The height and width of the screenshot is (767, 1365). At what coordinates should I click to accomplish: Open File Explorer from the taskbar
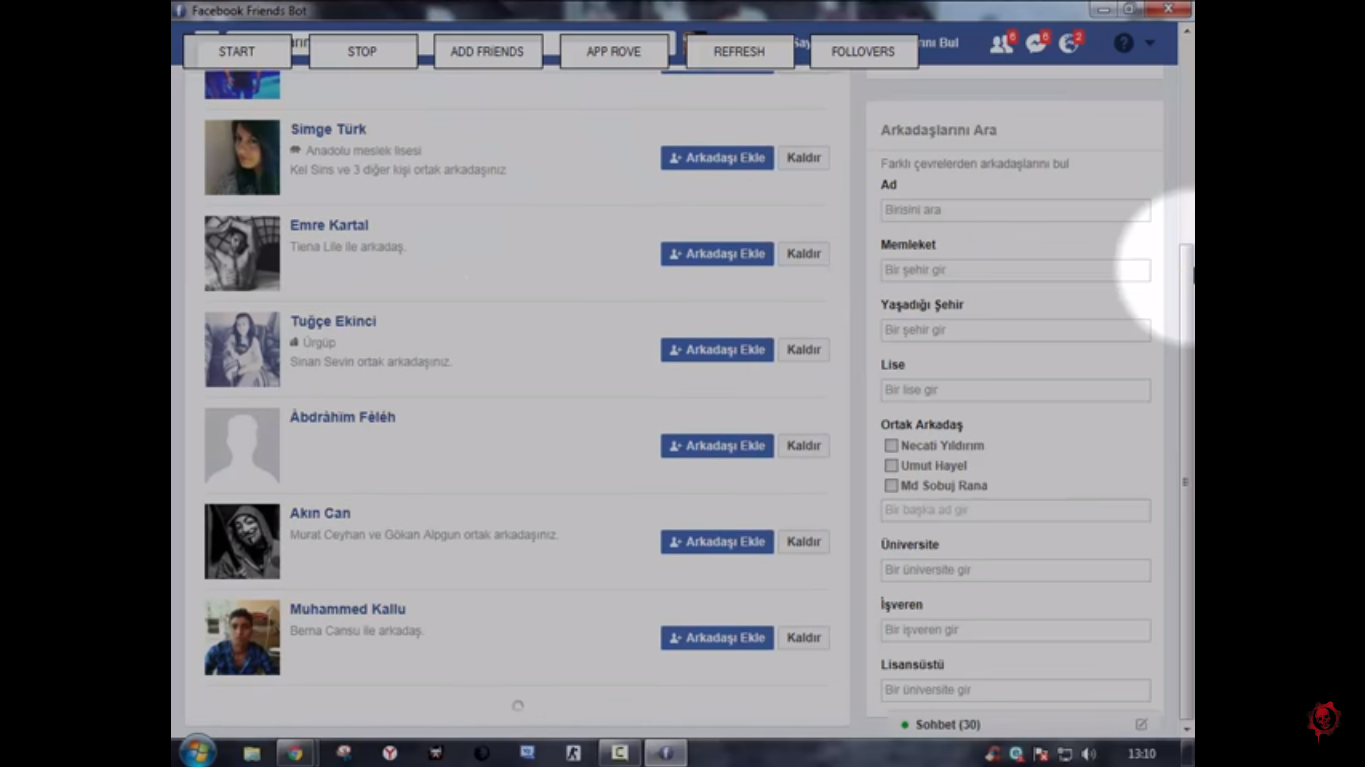click(252, 753)
